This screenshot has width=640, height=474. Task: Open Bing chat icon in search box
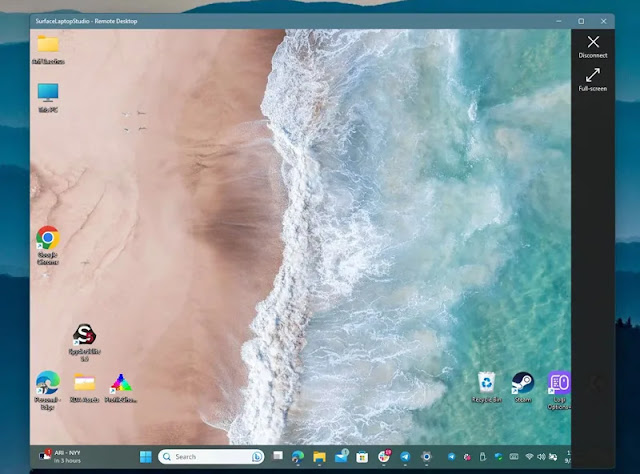(x=257, y=457)
